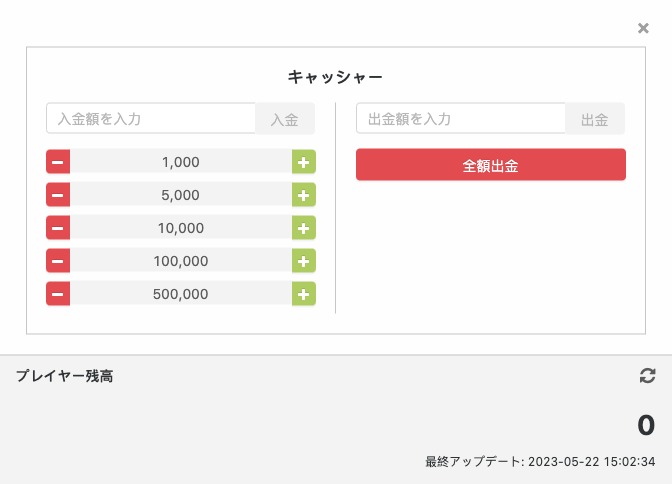Click the minus icon beside 100,000
The height and width of the screenshot is (484, 672).
click(x=58, y=261)
